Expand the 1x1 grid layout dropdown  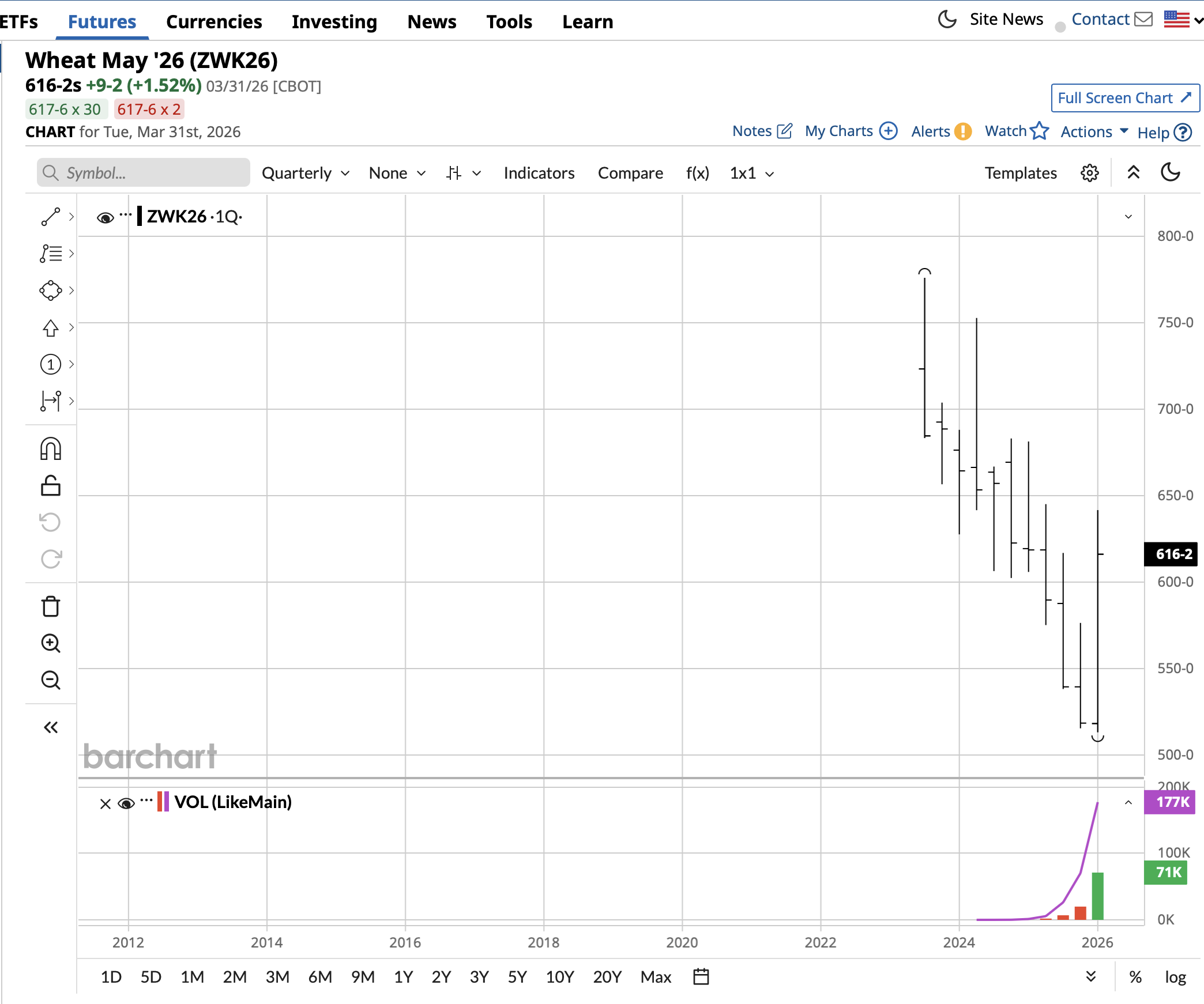pos(751,173)
